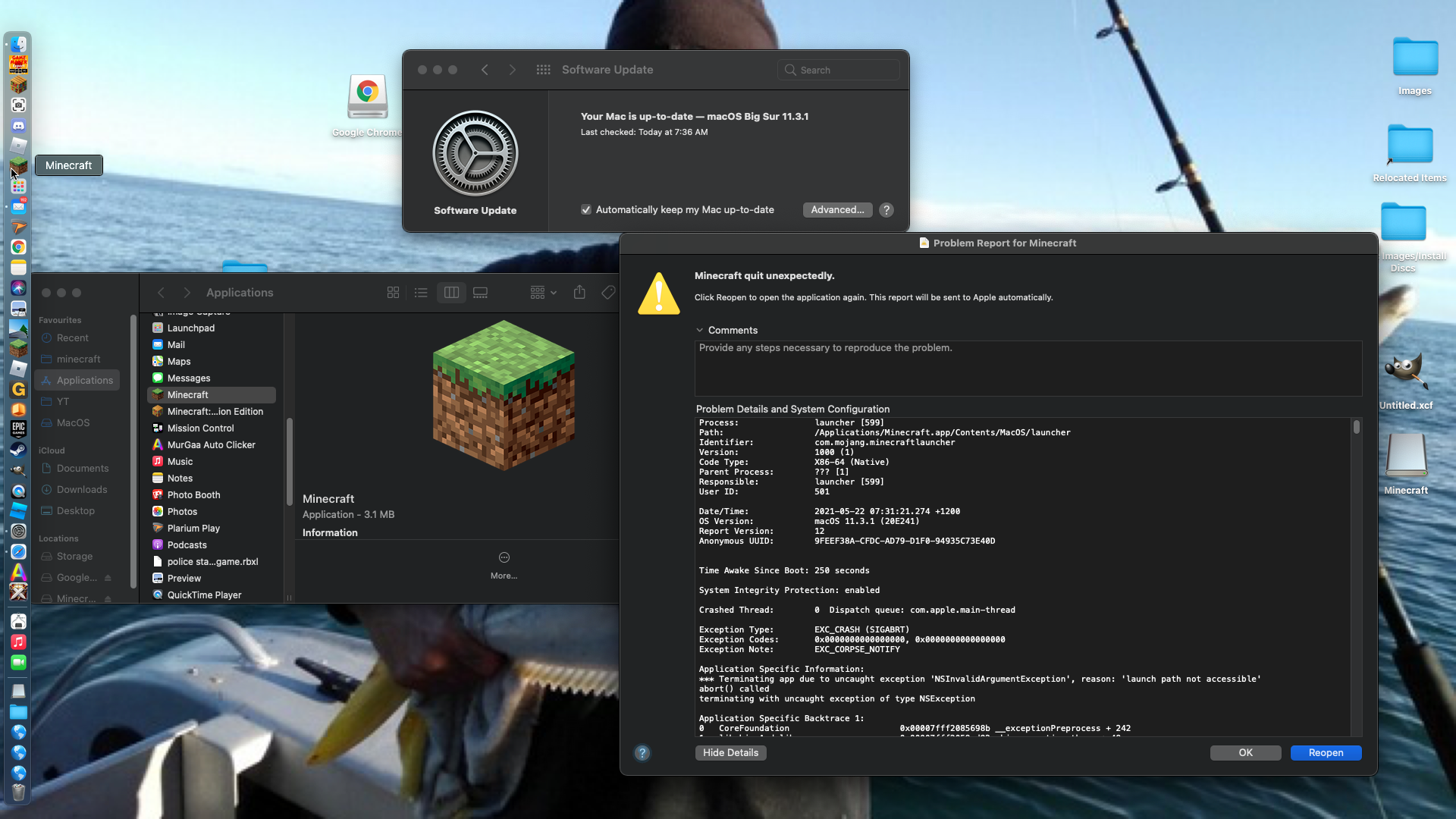1456x819 pixels.
Task: Click the problem details scrollbar
Action: [x=1356, y=428]
